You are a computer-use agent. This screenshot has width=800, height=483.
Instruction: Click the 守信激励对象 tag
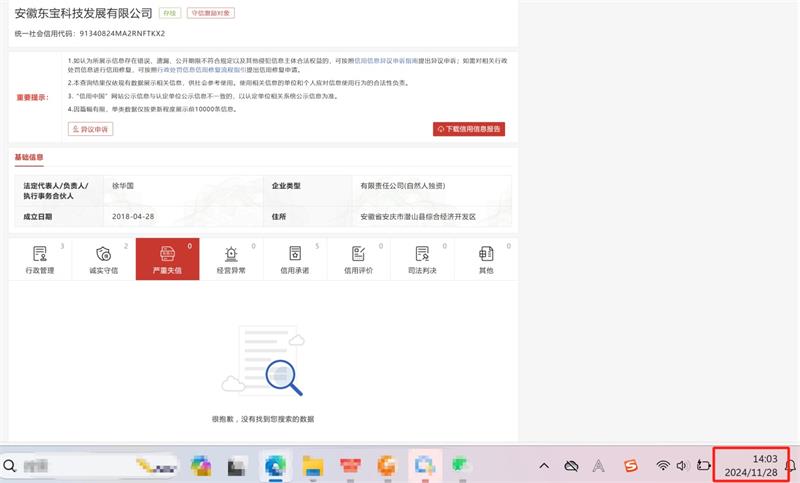[x=211, y=14]
